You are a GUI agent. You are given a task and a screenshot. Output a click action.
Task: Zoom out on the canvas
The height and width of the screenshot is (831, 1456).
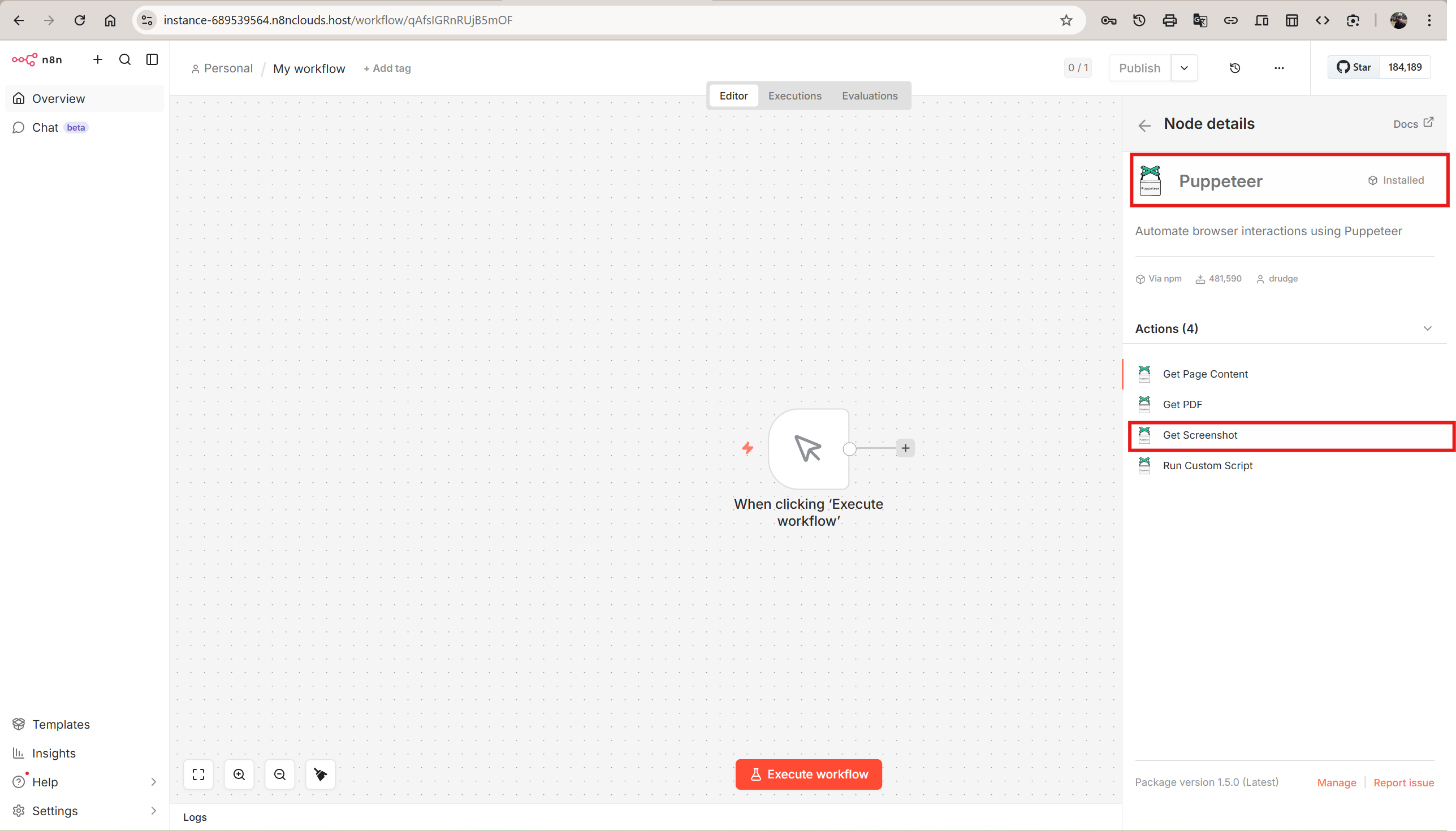coord(280,774)
